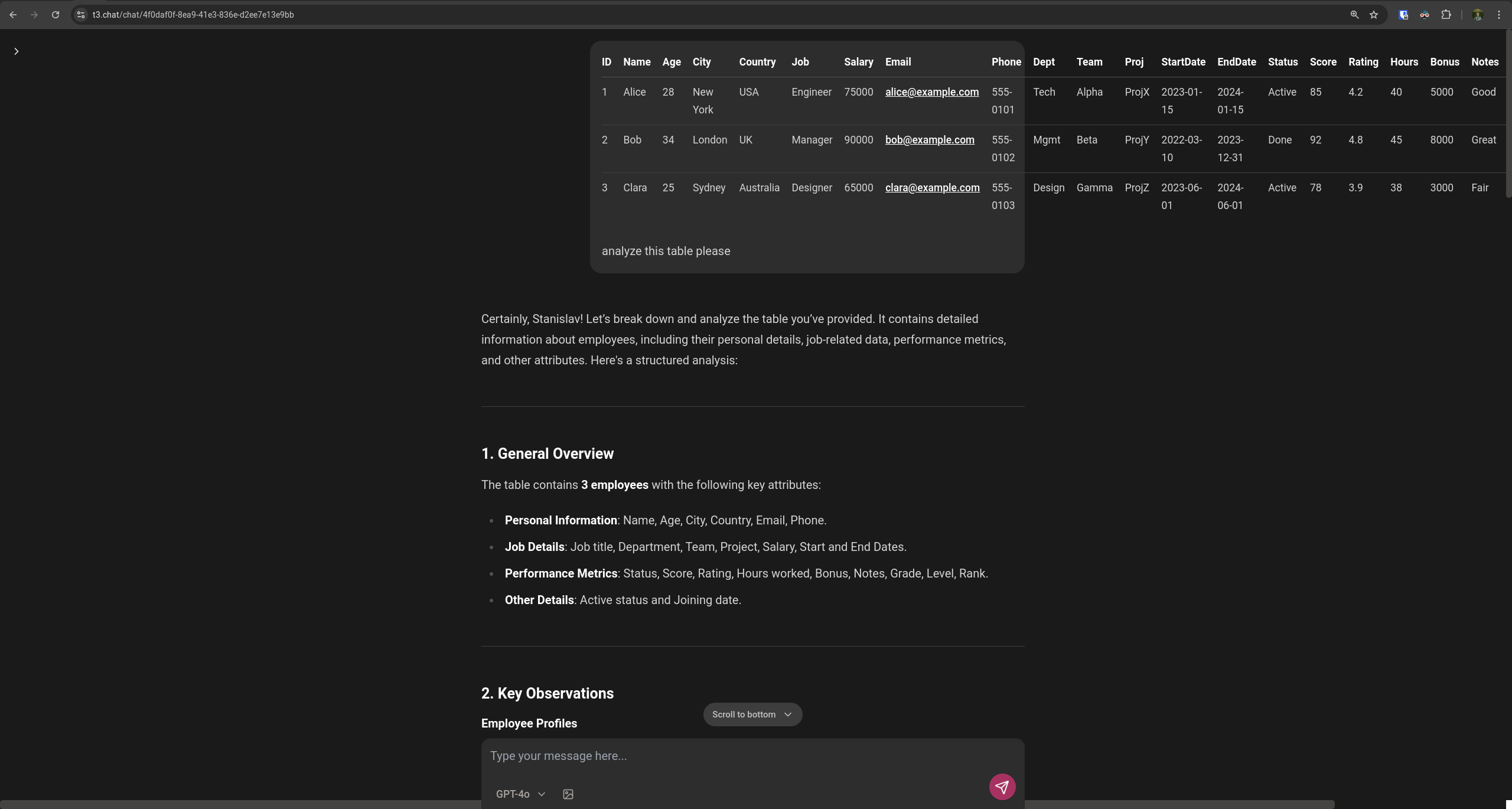The height and width of the screenshot is (809, 1512).
Task: Reload the page using the refresh icon
Action: [56, 15]
